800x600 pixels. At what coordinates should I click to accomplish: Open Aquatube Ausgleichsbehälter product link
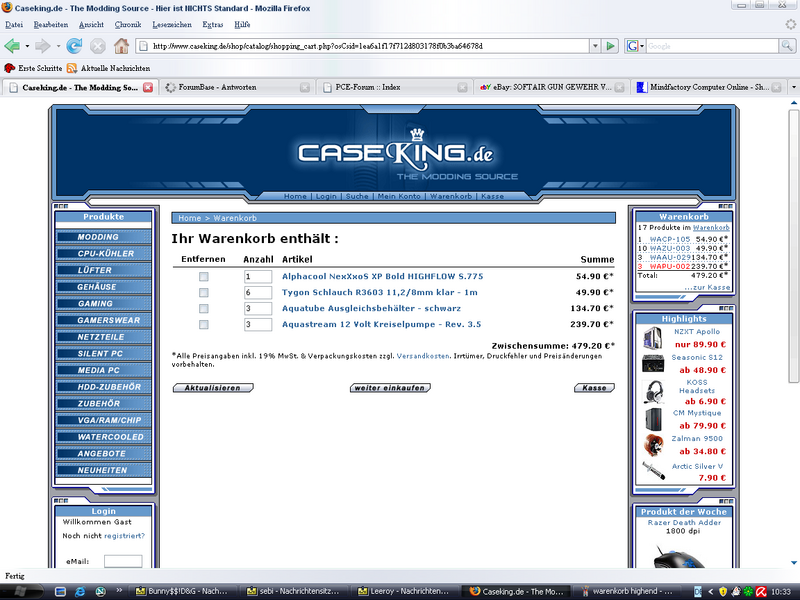[x=371, y=308]
